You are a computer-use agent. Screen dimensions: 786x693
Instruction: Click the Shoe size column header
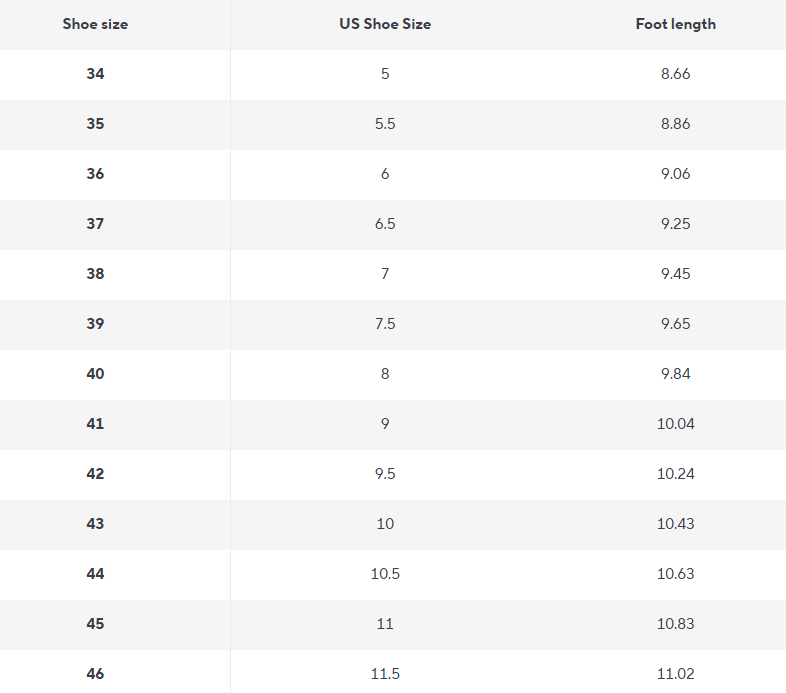95,24
